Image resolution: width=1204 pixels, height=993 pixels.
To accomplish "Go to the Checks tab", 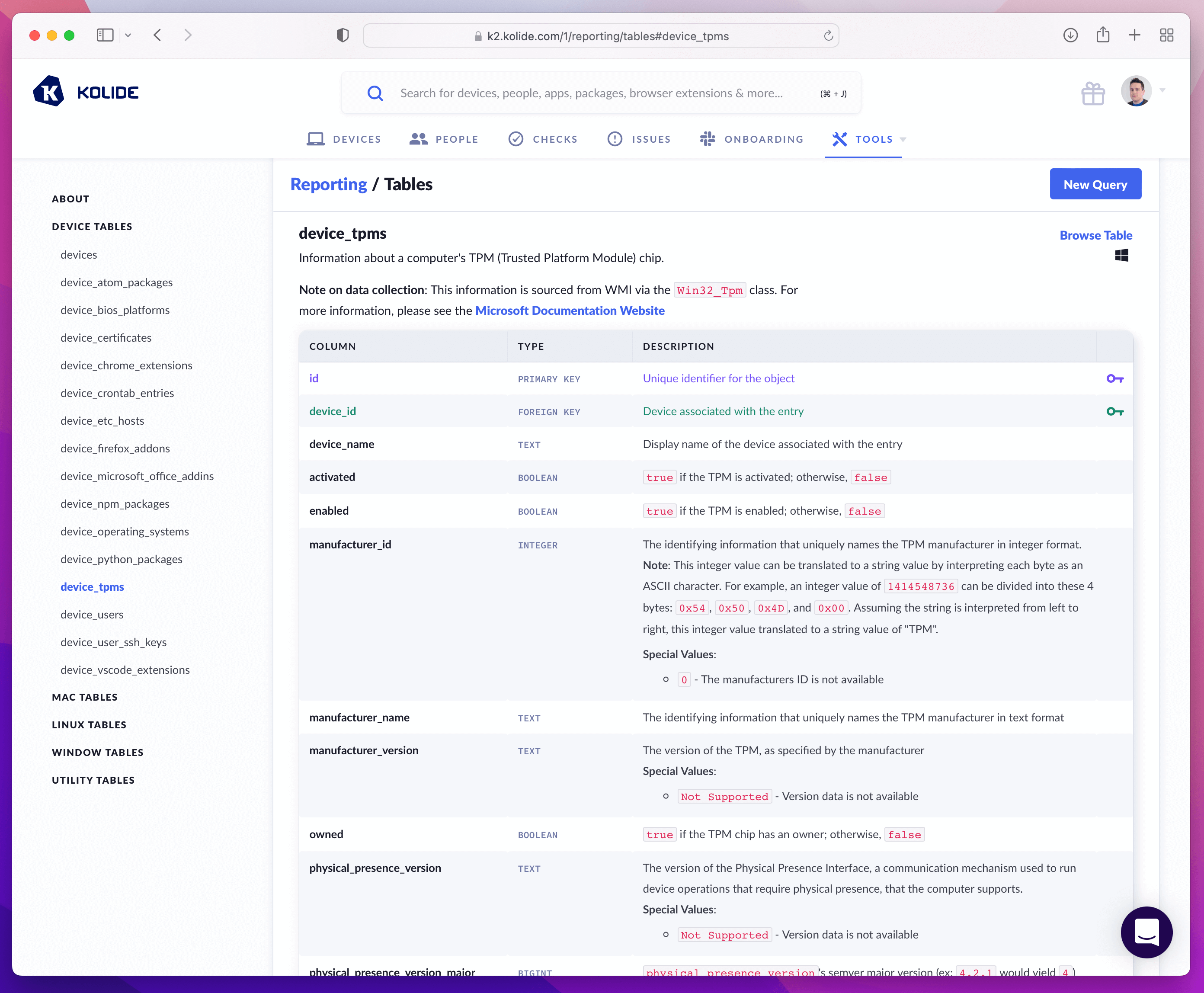I will click(x=543, y=139).
